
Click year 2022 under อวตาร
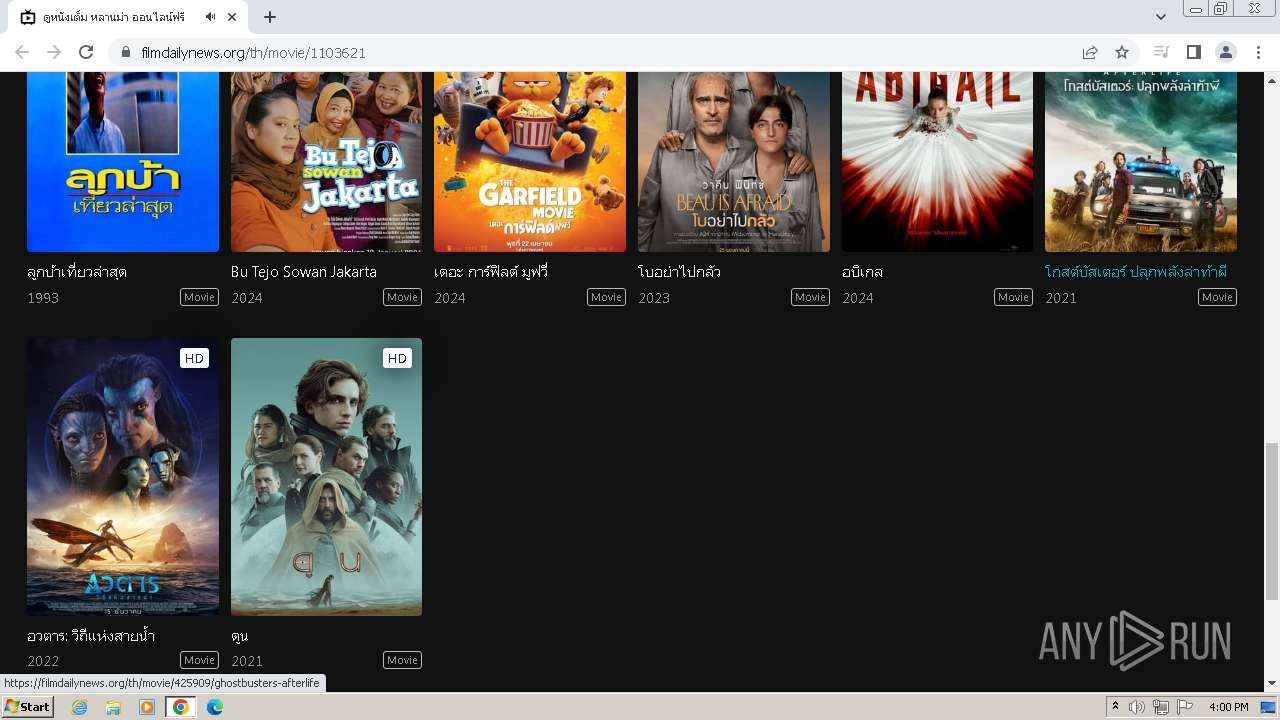coord(43,661)
